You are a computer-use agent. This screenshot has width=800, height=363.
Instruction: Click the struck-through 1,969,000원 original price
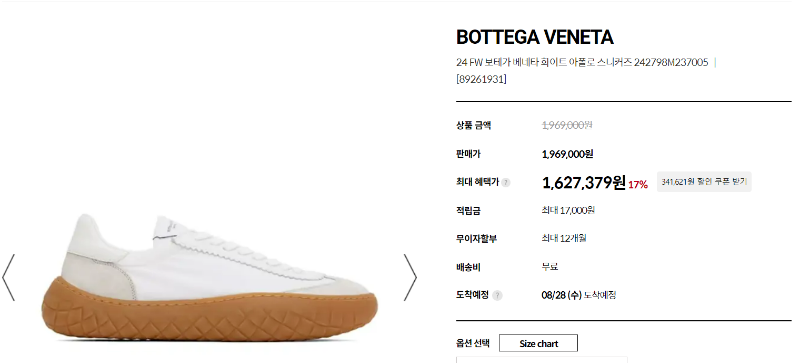pos(567,125)
